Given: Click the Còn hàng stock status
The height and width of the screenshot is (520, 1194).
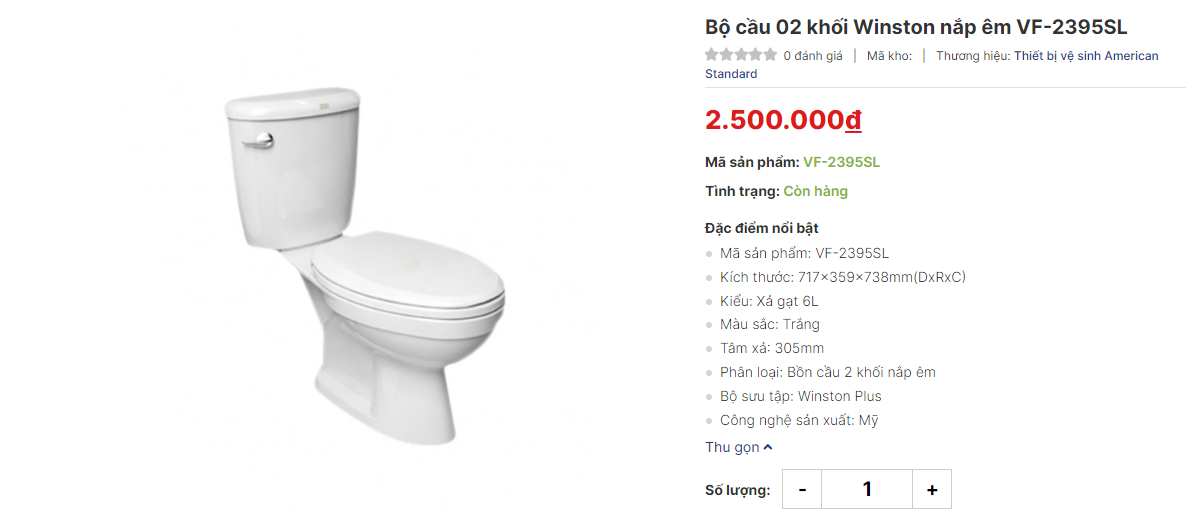Looking at the screenshot, I should (816, 191).
